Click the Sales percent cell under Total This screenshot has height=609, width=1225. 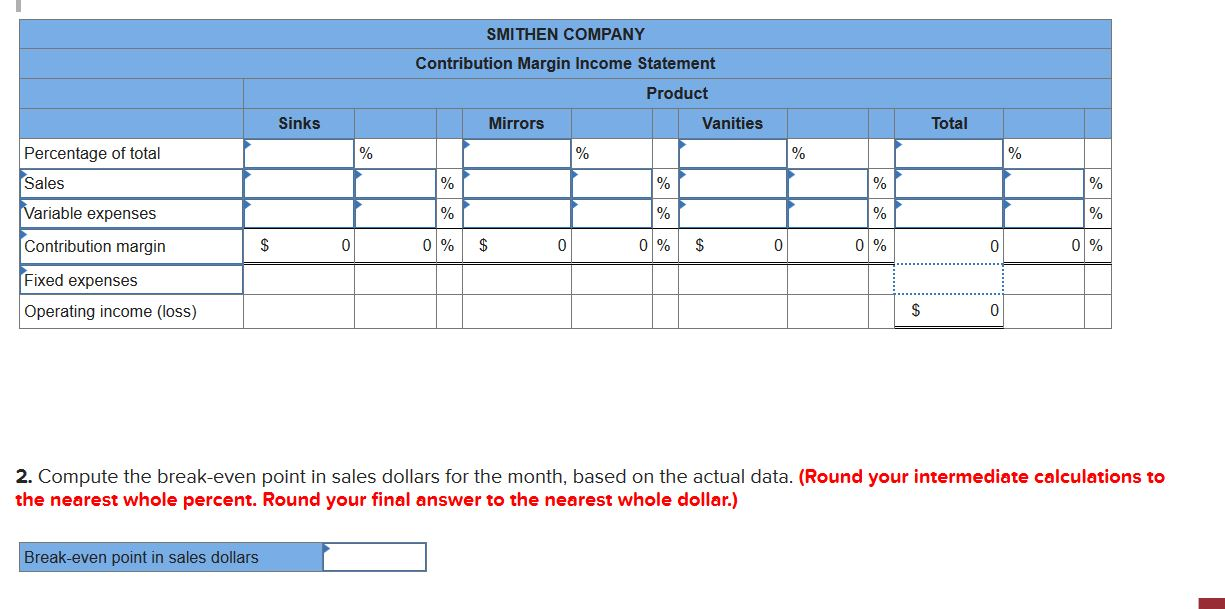[1045, 183]
